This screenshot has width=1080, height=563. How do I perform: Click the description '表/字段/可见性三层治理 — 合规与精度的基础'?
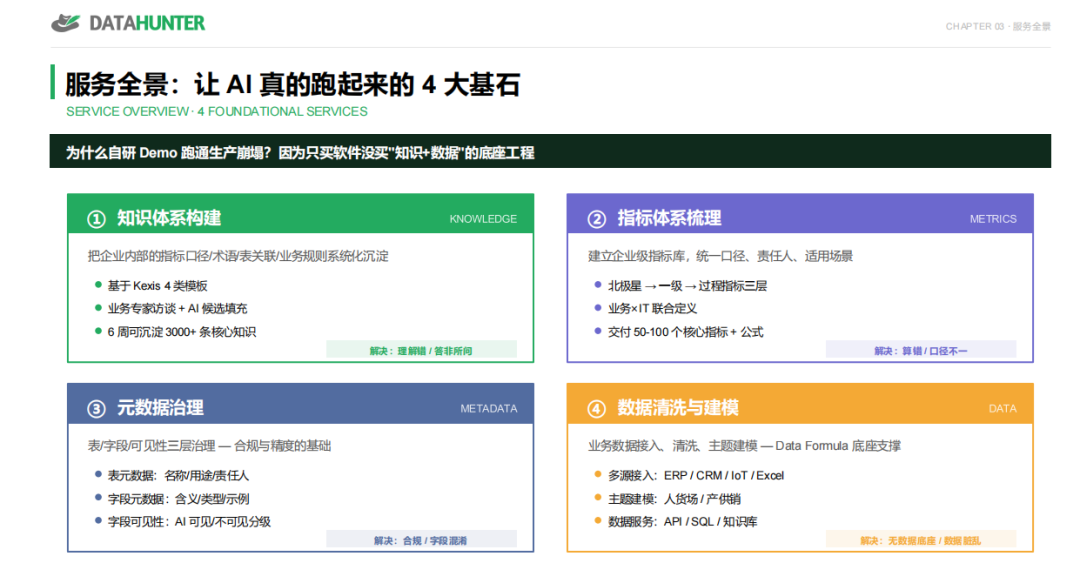point(209,446)
